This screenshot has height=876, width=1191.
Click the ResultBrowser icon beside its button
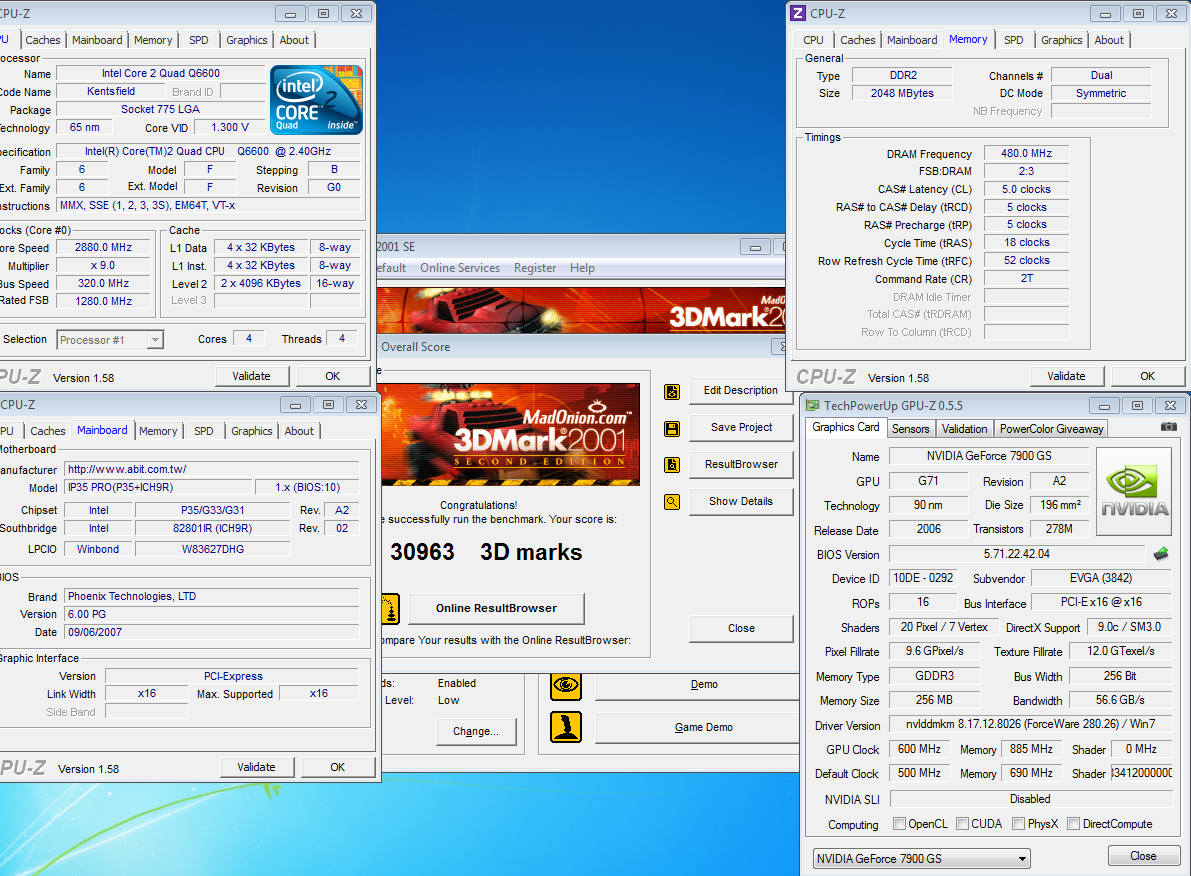pos(671,465)
